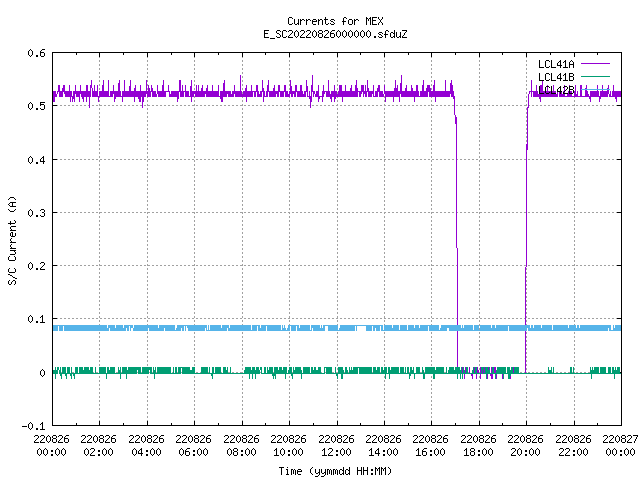This screenshot has width=640, height=480.
Task: Click the x-axis tick '220826 10:00'
Action: click(x=288, y=445)
